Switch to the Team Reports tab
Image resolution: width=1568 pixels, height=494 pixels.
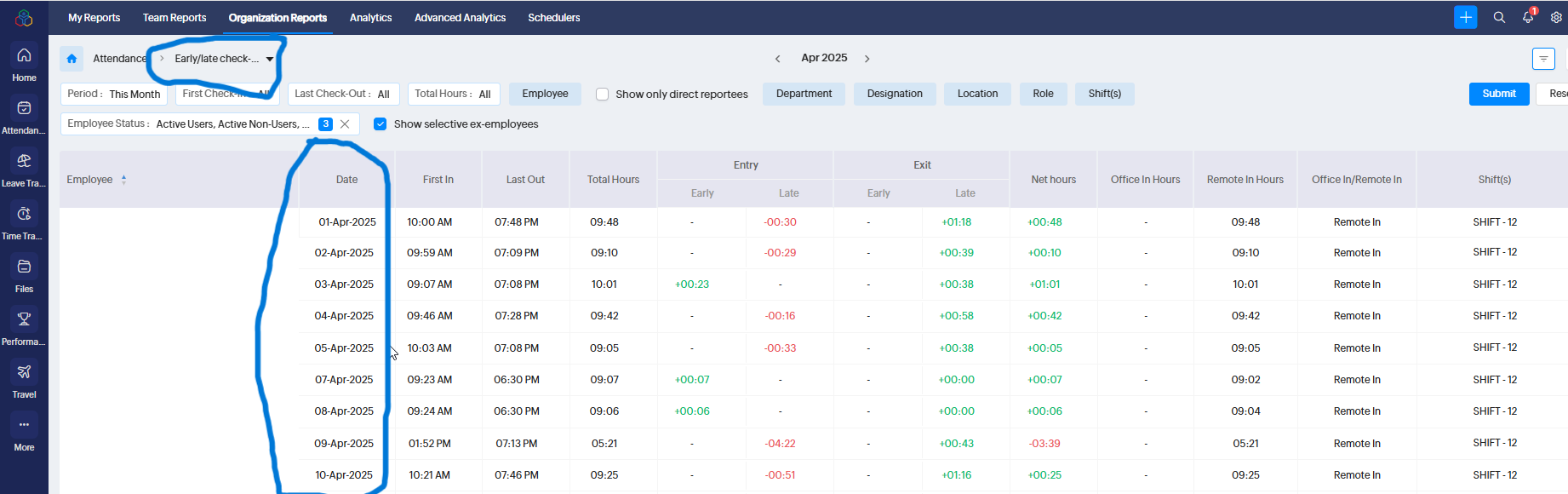point(175,18)
